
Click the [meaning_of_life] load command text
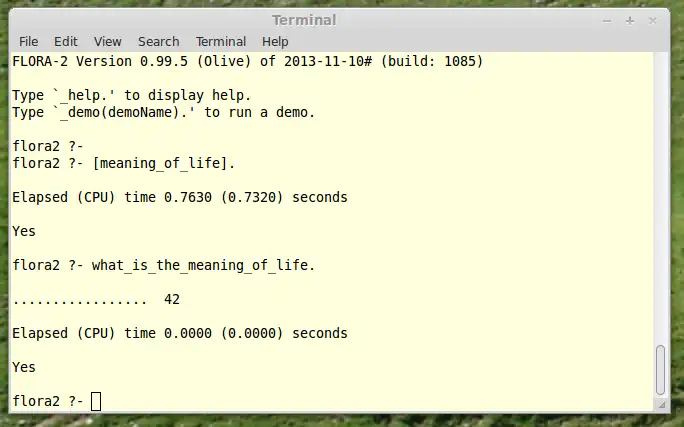[164, 163]
